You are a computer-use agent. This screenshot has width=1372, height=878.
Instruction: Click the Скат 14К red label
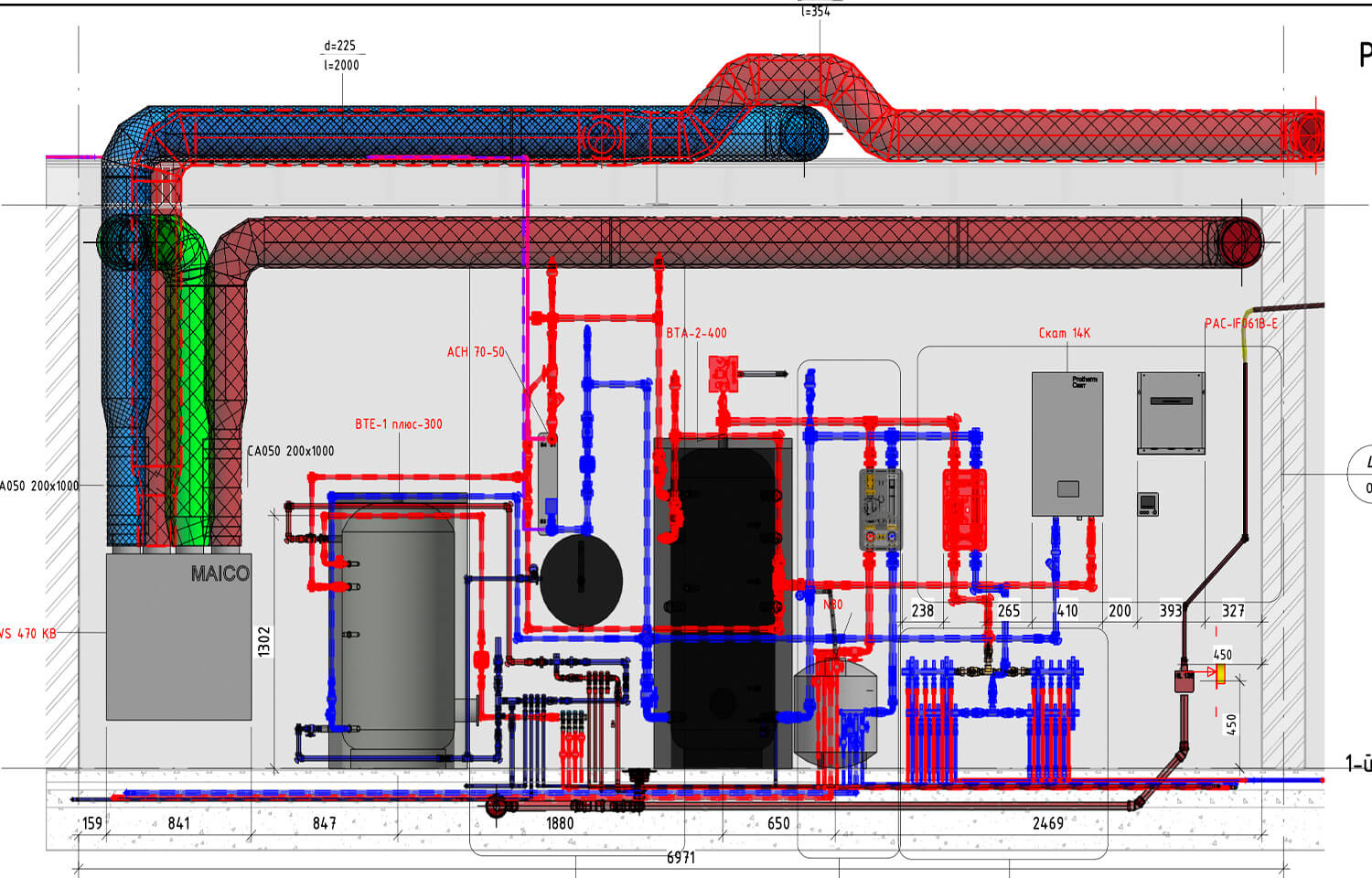pos(1064,334)
